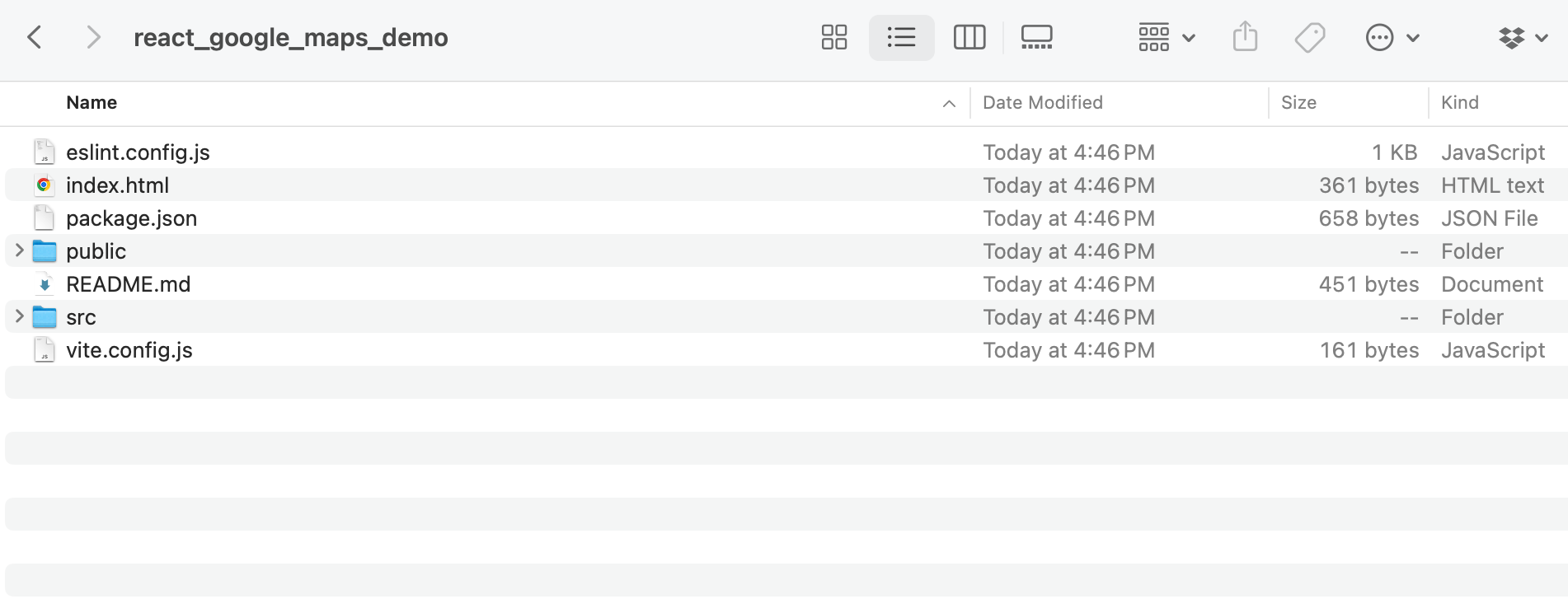Screen dimensions: 1568x613
Task: Click the date modified of README.md
Action: (1068, 284)
